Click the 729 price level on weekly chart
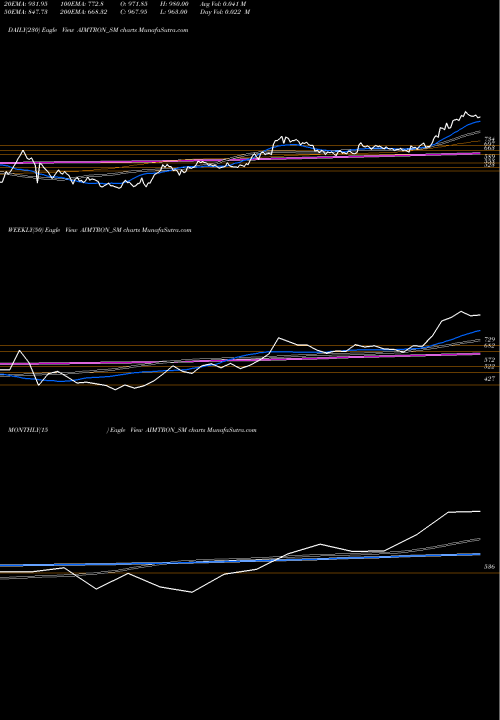This screenshot has width=500, height=720. tap(489, 340)
